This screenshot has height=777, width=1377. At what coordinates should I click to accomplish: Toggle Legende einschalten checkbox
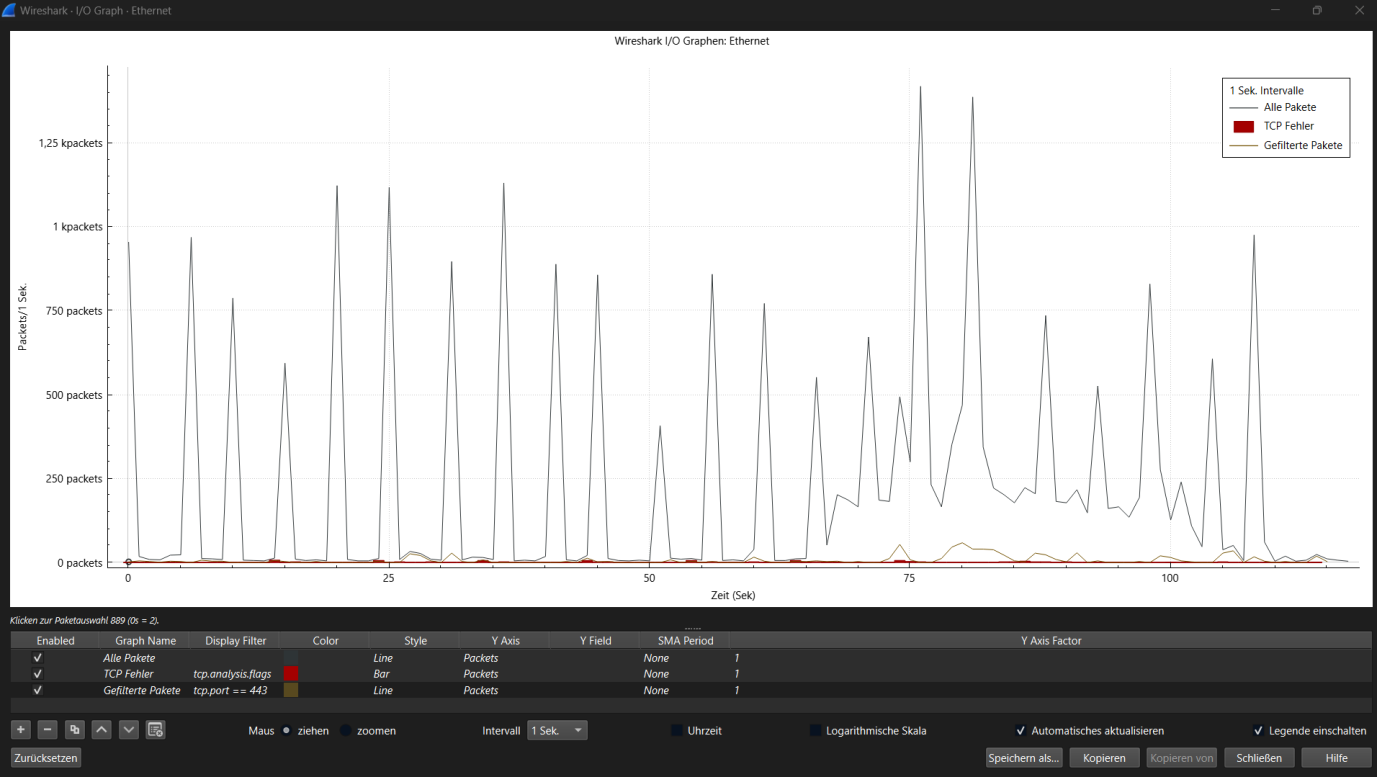click(1259, 731)
